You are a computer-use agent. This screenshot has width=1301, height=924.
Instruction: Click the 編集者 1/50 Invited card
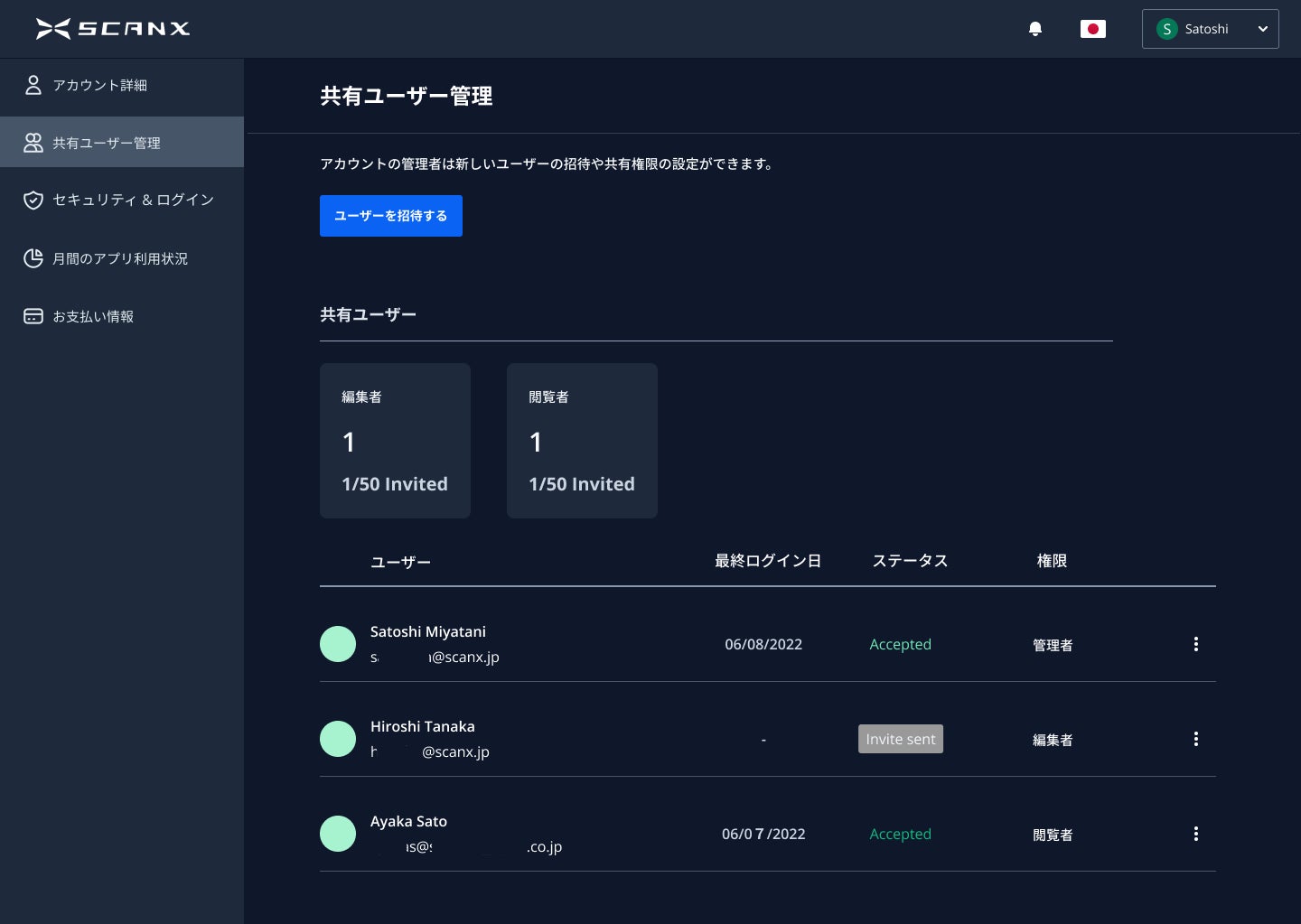pyautogui.click(x=395, y=440)
